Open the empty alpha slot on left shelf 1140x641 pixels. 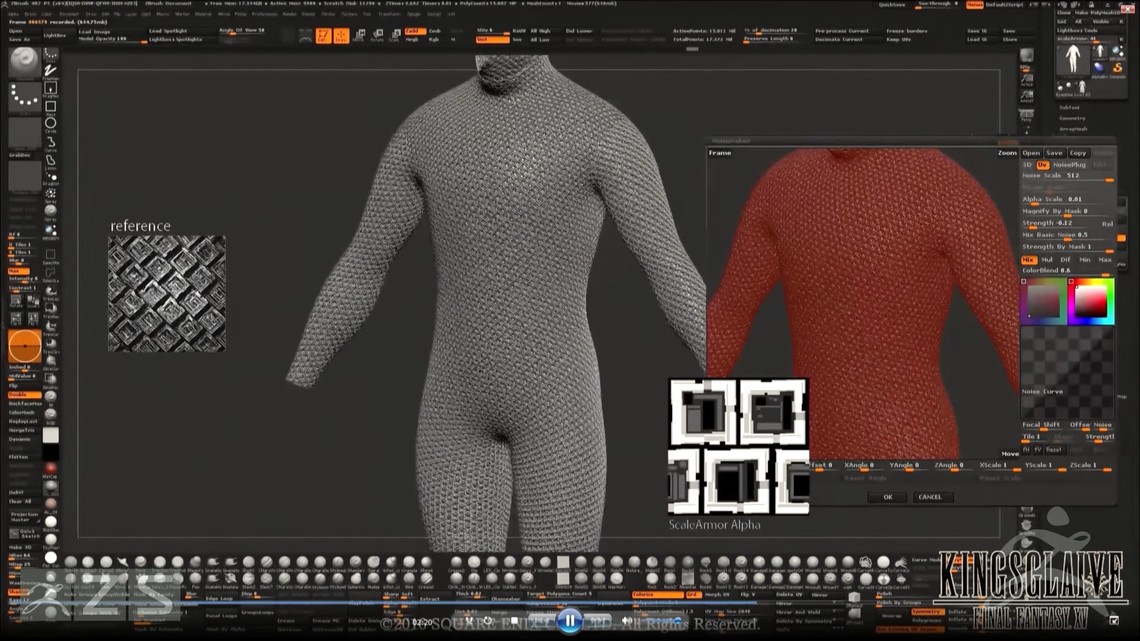click(24, 133)
